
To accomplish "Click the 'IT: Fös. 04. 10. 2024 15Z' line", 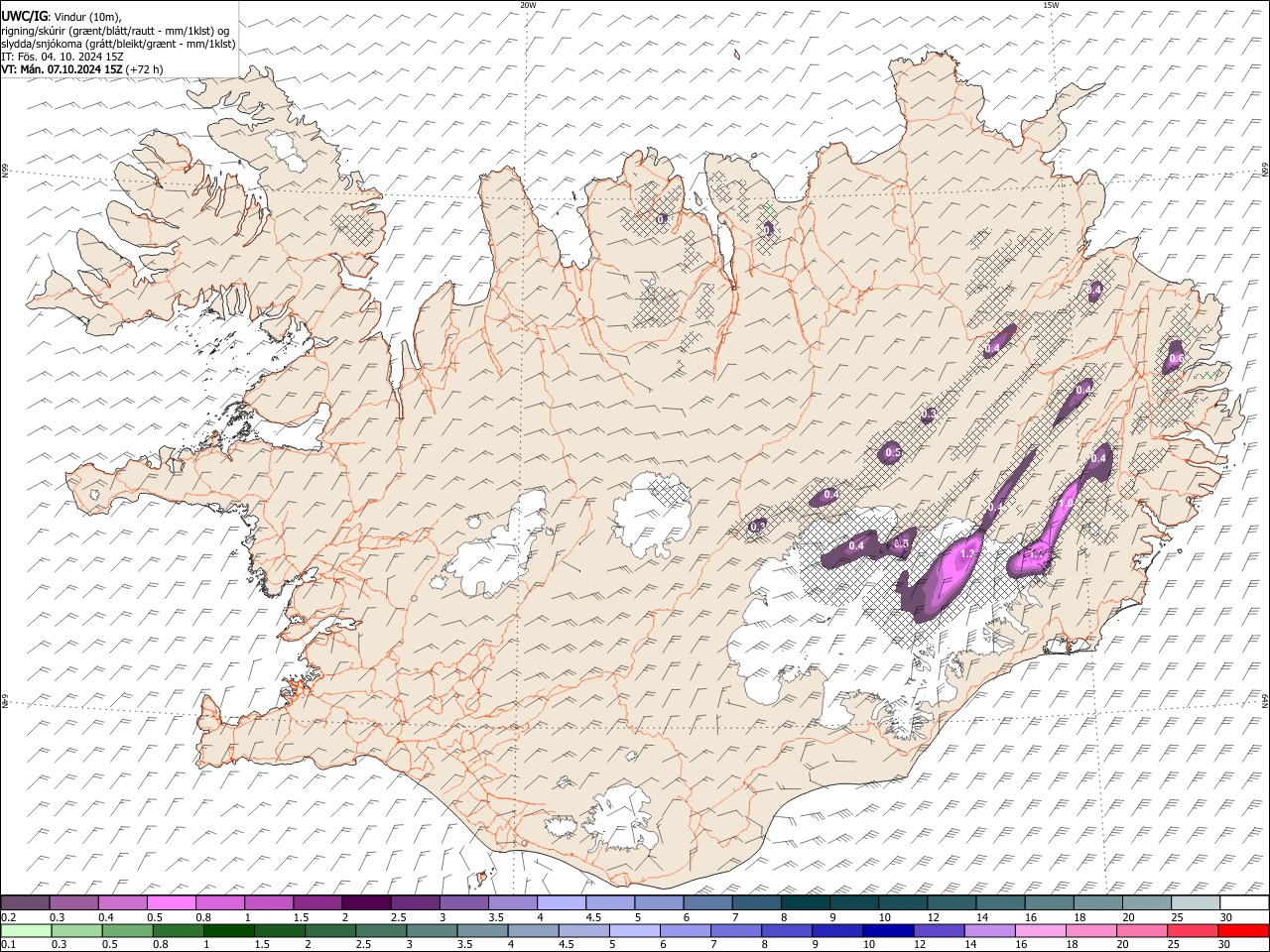I will (63, 57).
